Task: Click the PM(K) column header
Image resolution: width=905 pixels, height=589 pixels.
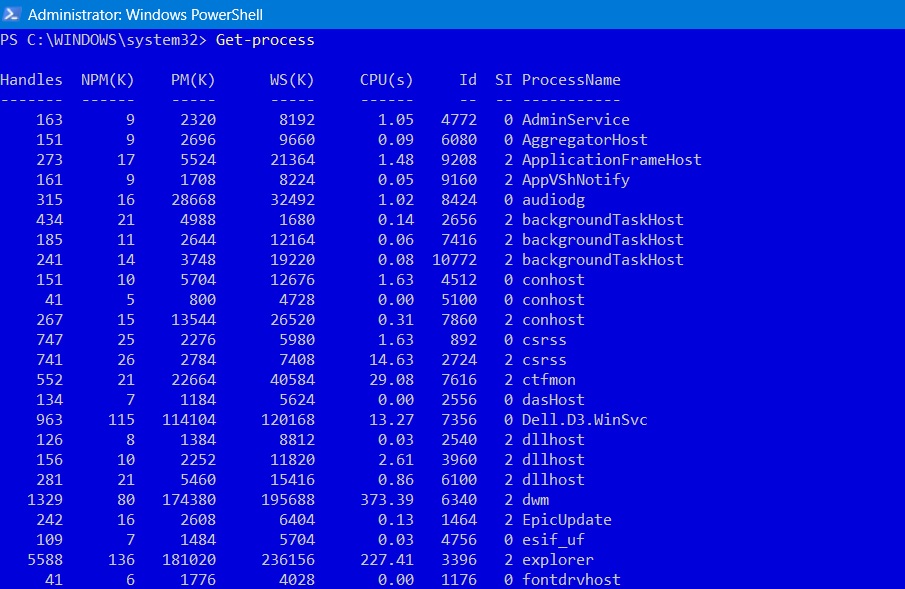Action: click(192, 80)
